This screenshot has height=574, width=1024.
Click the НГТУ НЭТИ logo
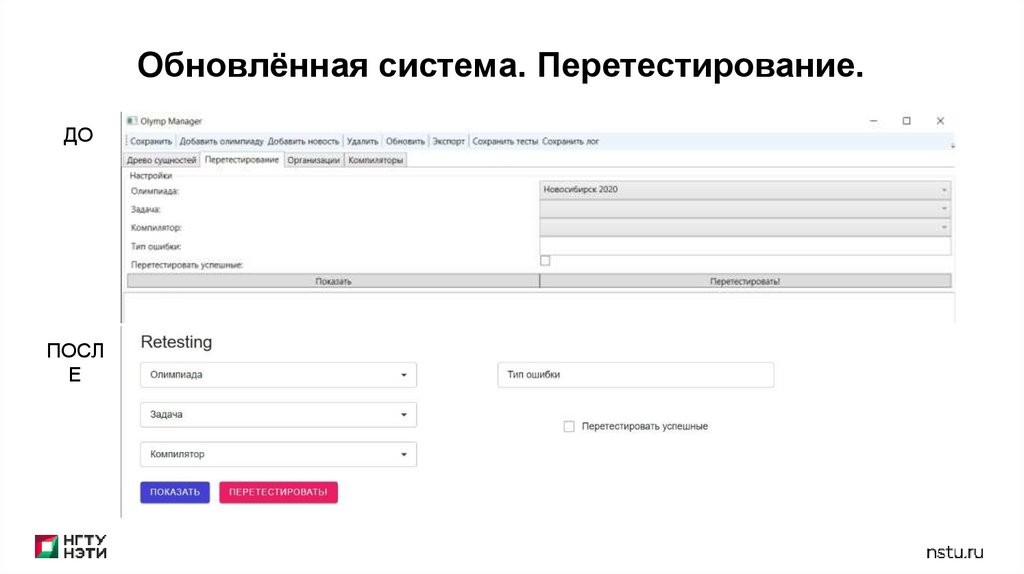(71, 546)
